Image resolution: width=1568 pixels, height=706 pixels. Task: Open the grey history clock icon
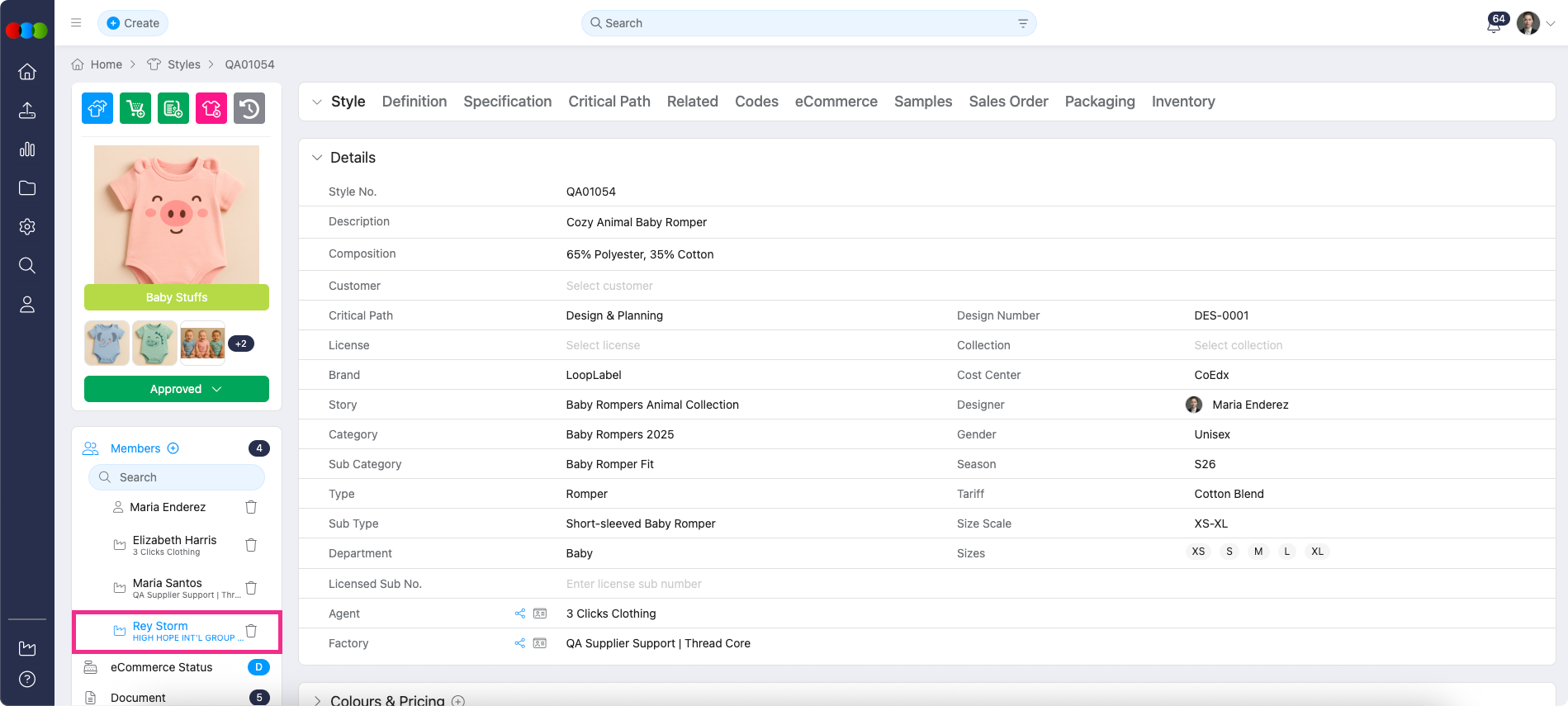click(x=249, y=108)
